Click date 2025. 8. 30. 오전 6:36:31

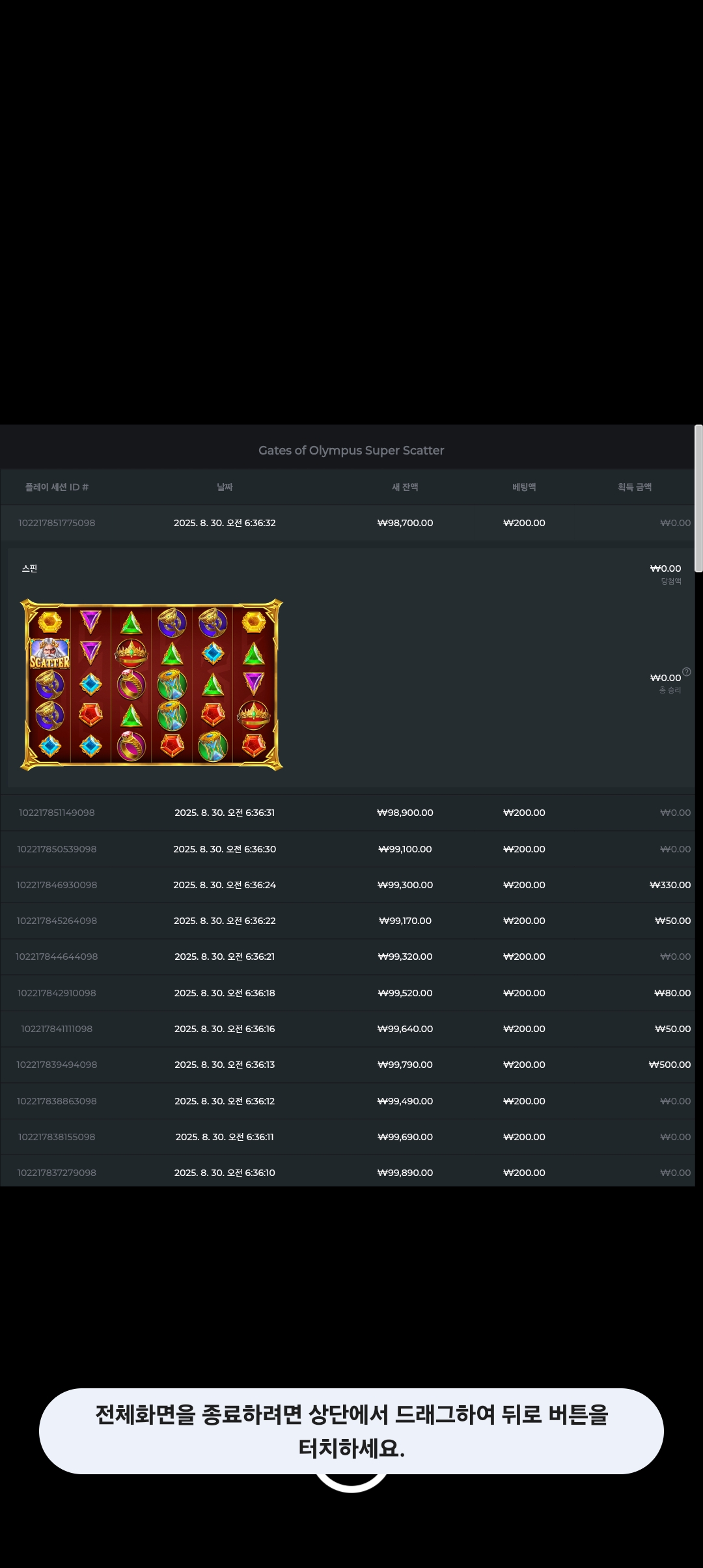225,813
